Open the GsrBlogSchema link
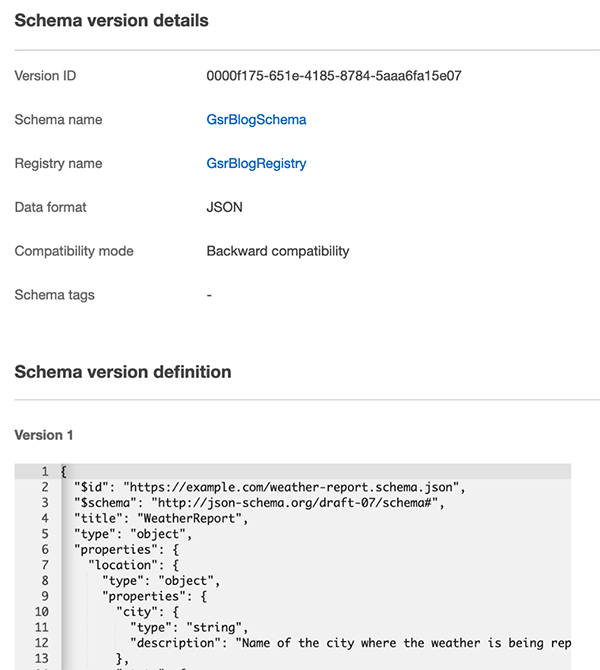Viewport: 600px width, 670px height. click(256, 120)
